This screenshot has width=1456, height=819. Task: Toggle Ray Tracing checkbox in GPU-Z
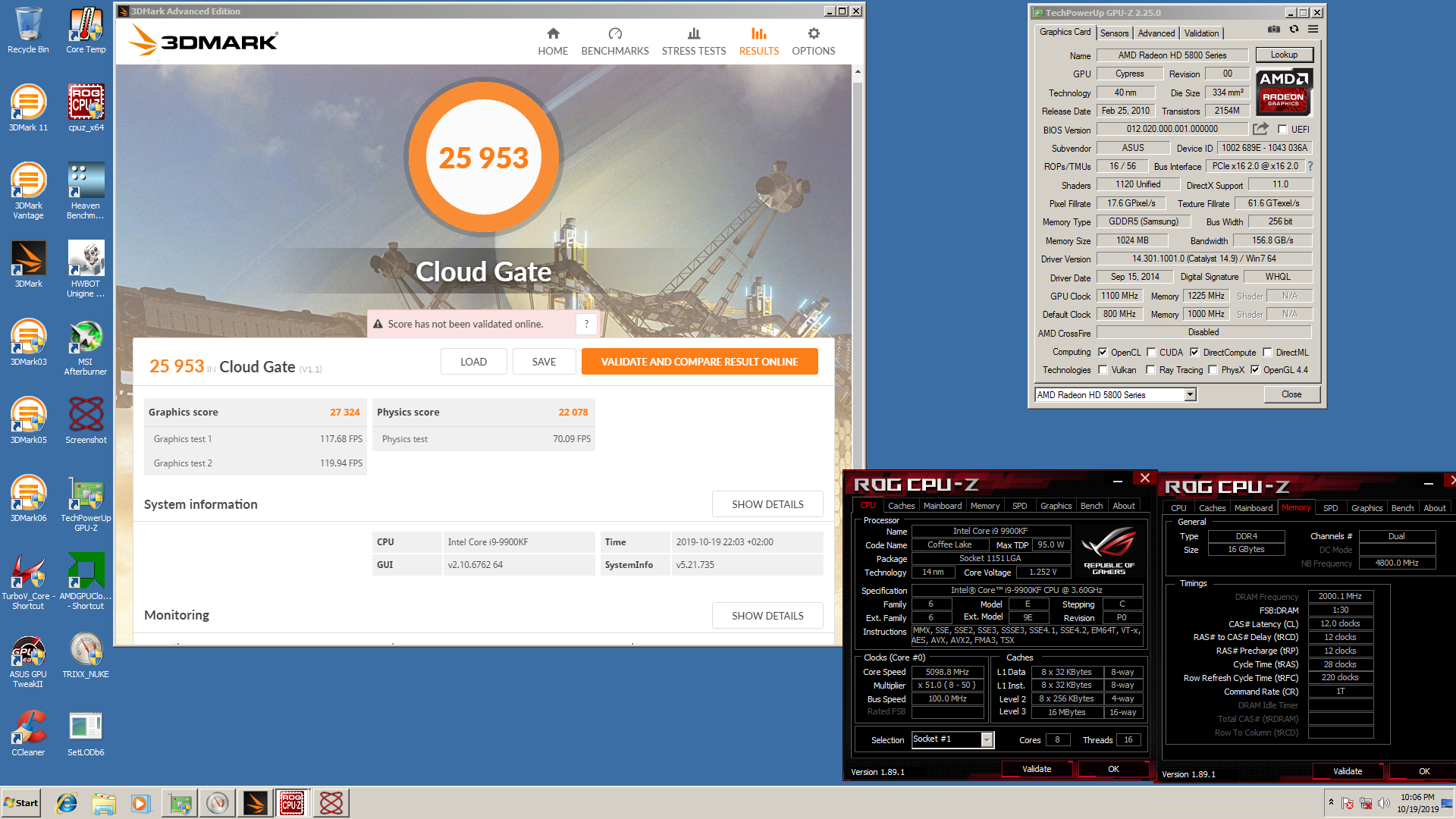coord(1150,370)
